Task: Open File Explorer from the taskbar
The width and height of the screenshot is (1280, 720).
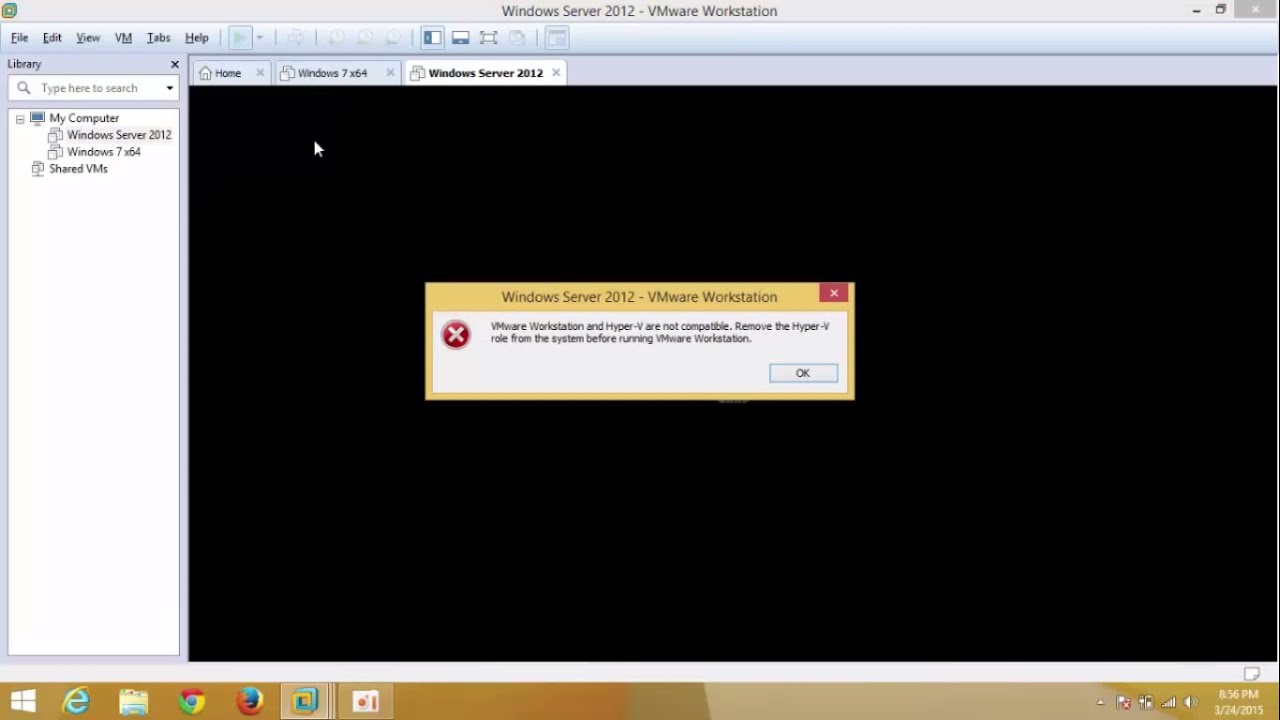Action: coord(133,701)
